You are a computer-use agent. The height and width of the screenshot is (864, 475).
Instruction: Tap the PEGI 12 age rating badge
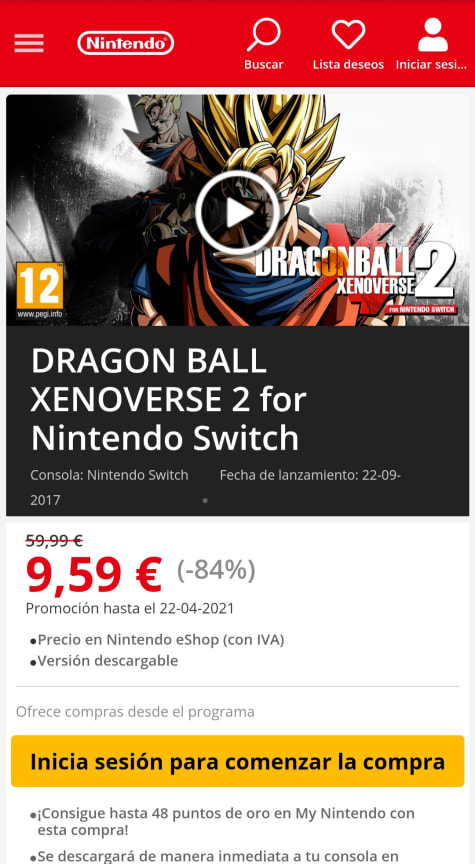(x=40, y=290)
